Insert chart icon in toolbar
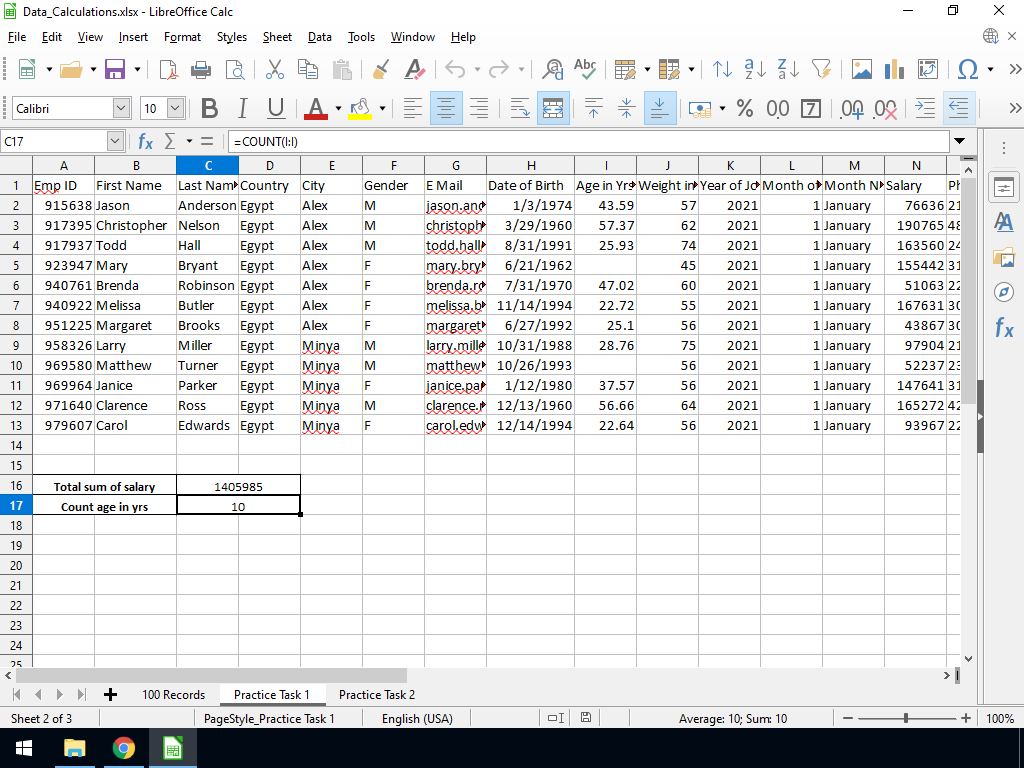The image size is (1024, 768). click(x=894, y=69)
